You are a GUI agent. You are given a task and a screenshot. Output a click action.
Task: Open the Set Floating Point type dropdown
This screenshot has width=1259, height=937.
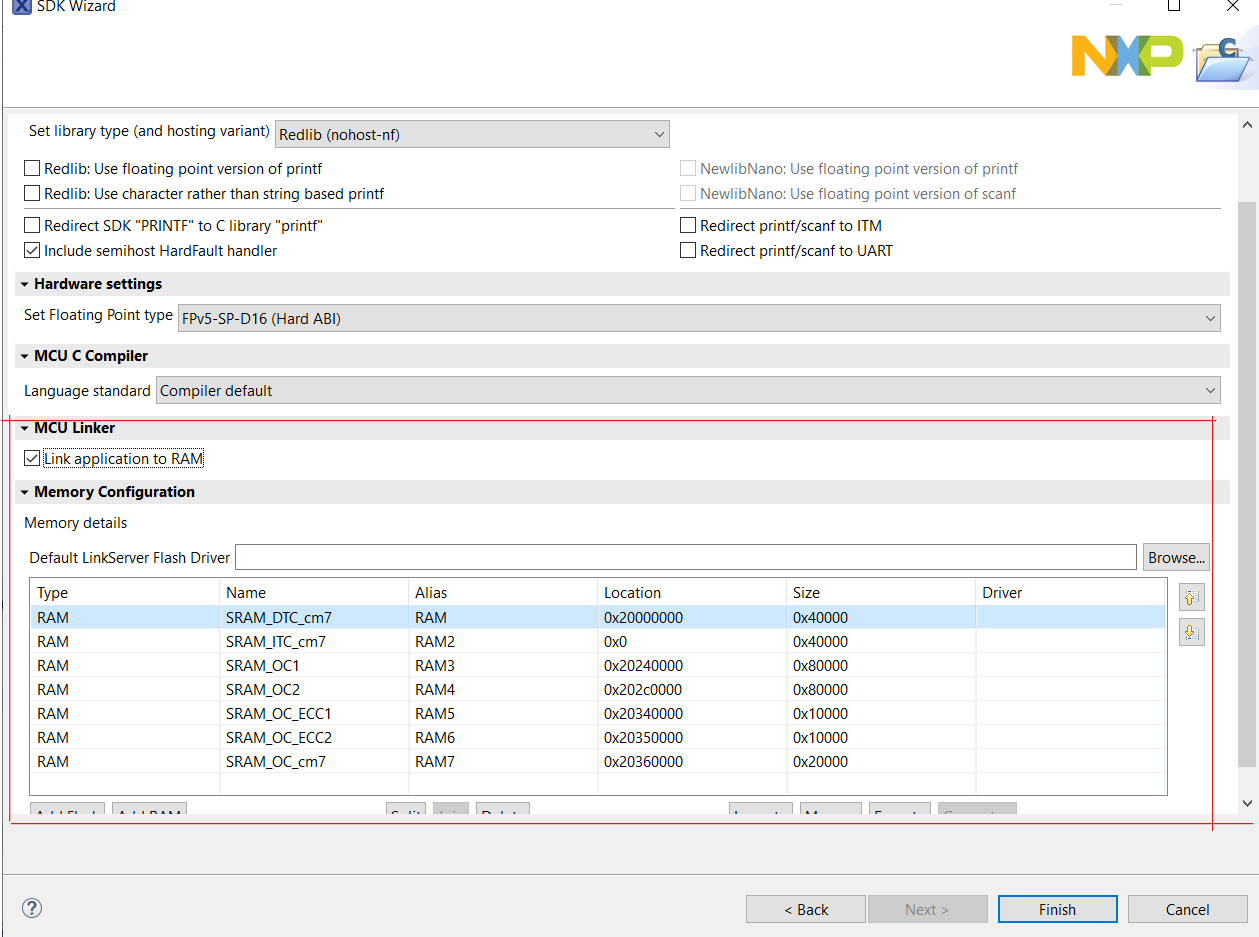pyautogui.click(x=1210, y=318)
